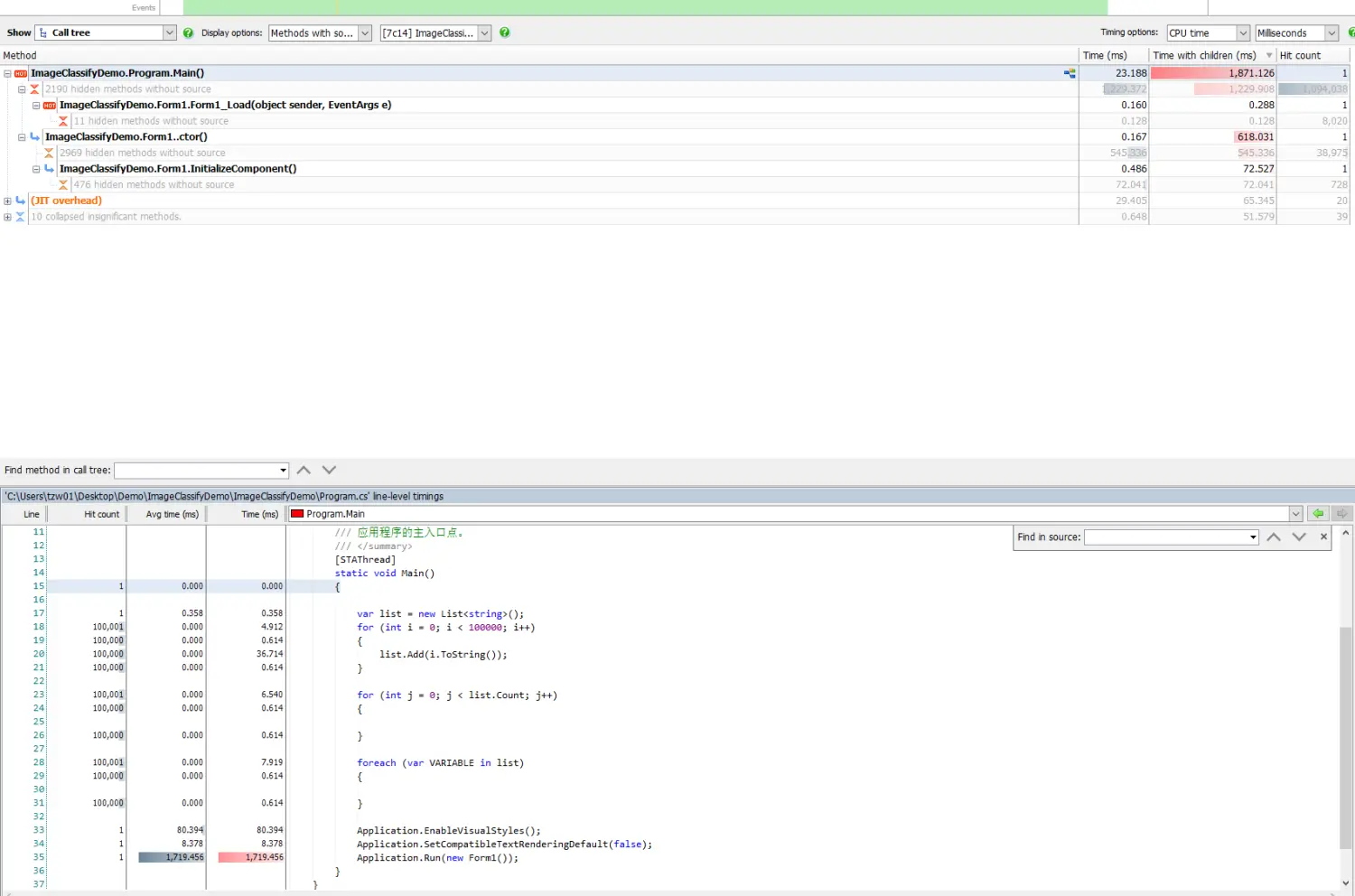Click the hidden-methods icon on the 2969 methods row
The width and height of the screenshot is (1355, 896).
pos(50,154)
